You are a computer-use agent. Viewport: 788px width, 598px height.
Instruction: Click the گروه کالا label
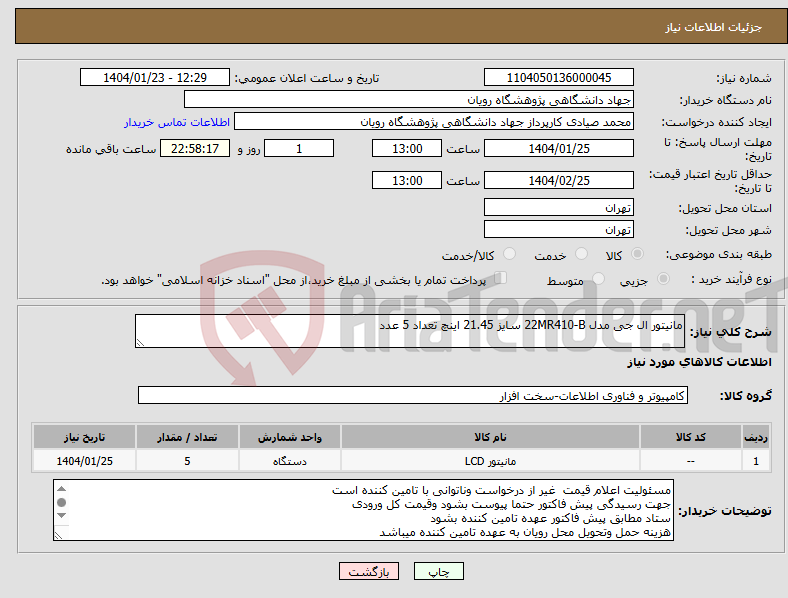click(746, 395)
